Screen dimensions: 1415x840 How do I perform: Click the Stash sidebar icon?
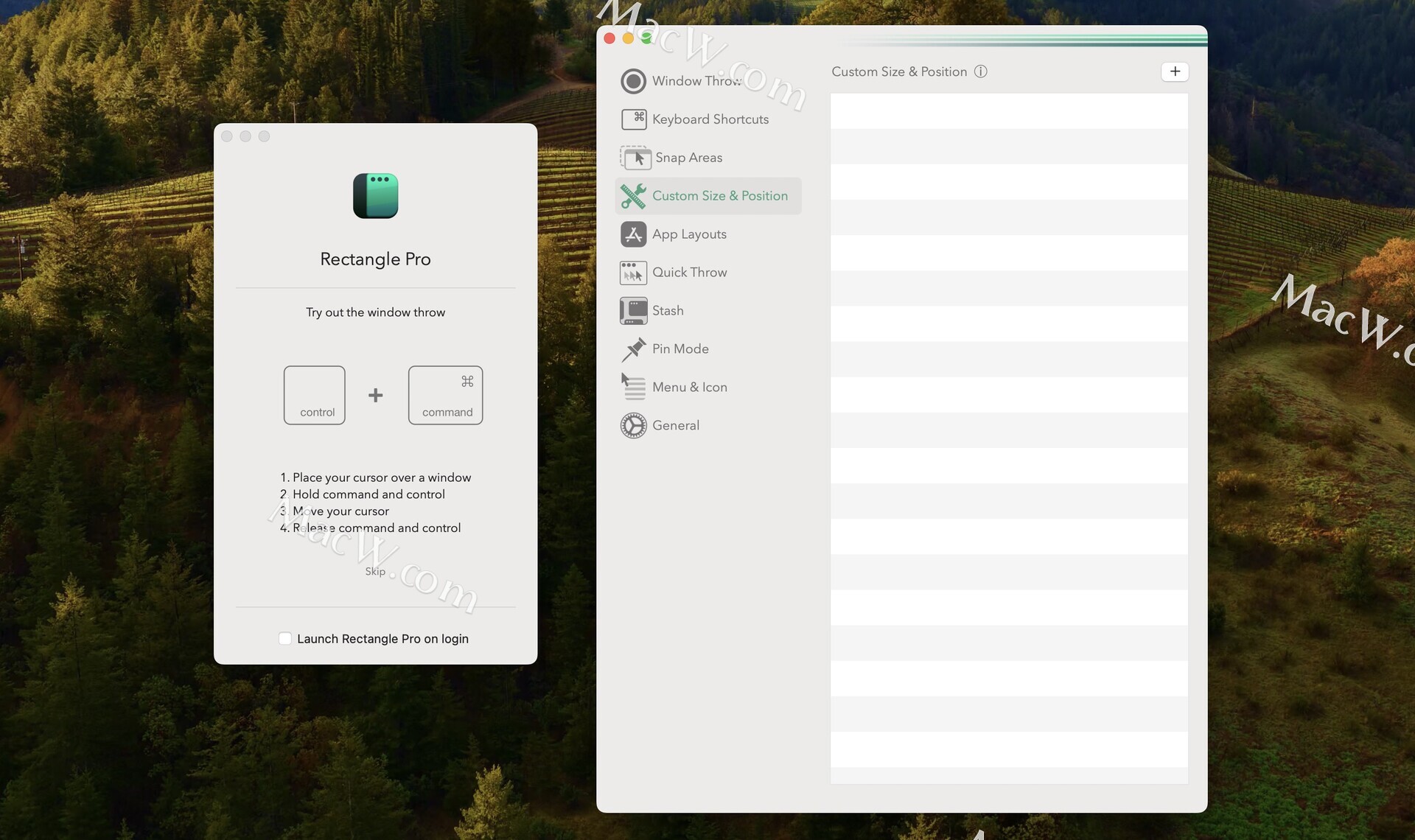[633, 311]
